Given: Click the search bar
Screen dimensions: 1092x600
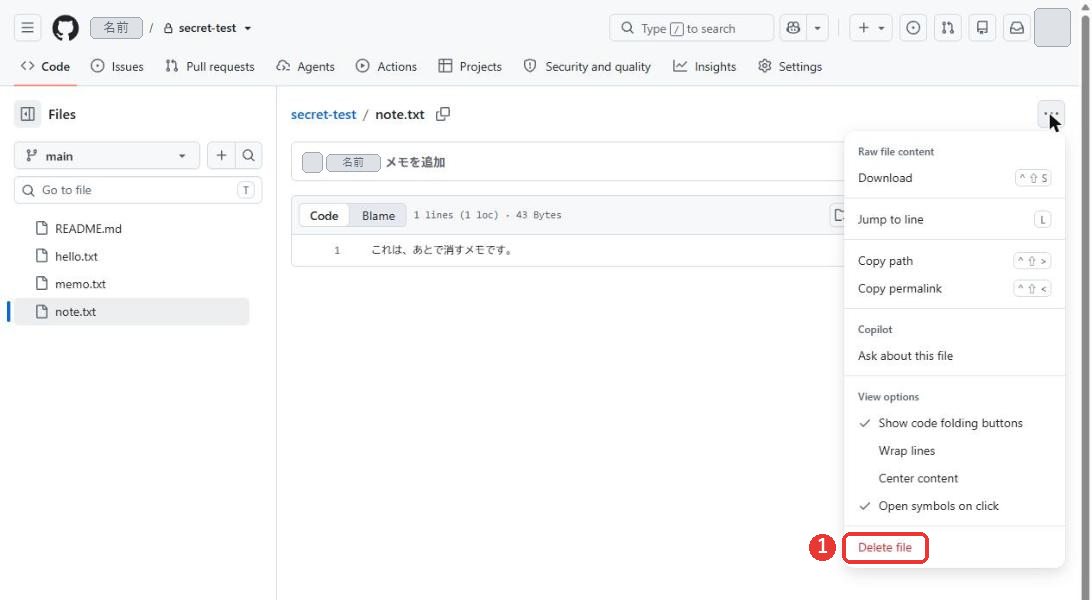Looking at the screenshot, I should point(692,28).
